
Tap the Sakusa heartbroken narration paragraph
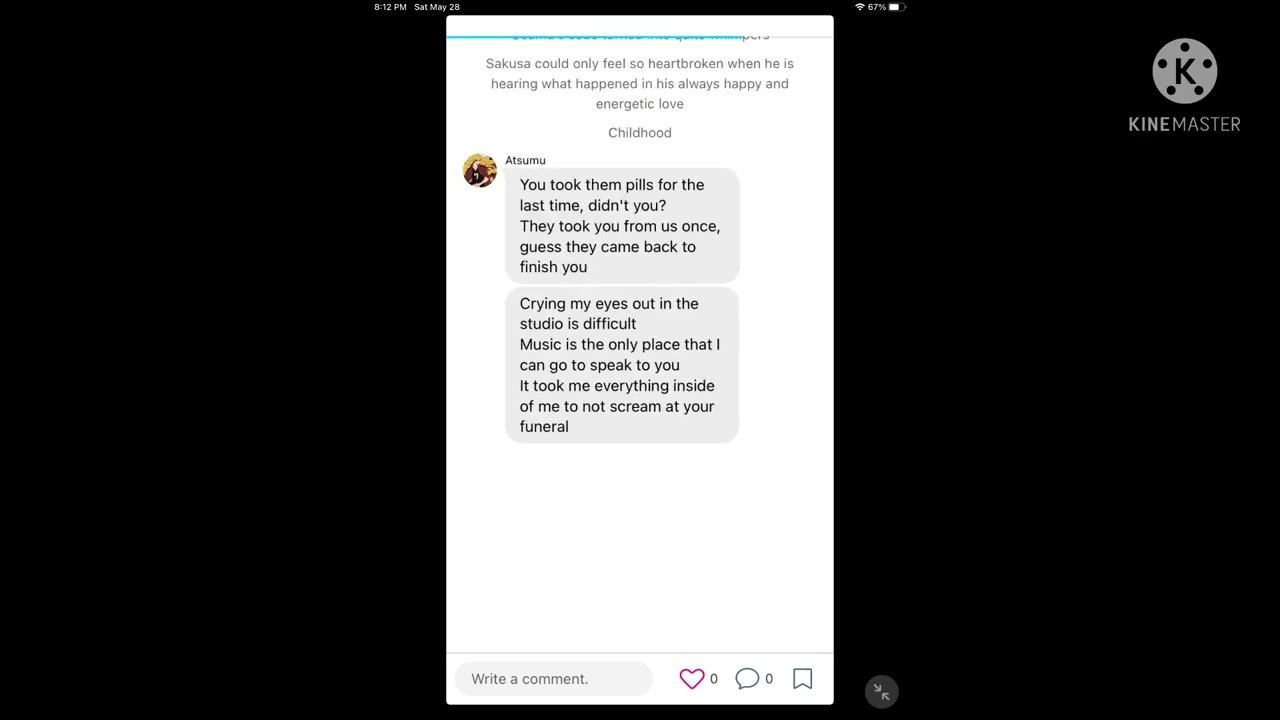click(x=640, y=83)
